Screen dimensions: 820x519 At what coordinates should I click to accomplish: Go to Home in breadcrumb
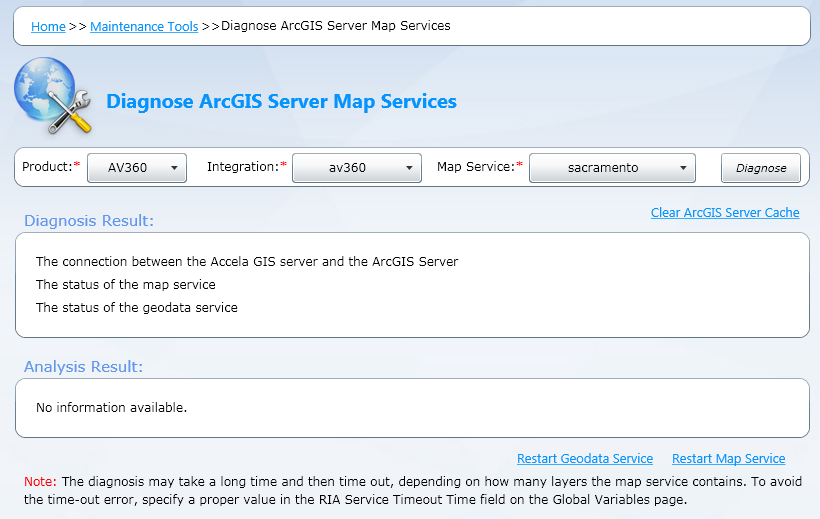point(48,26)
